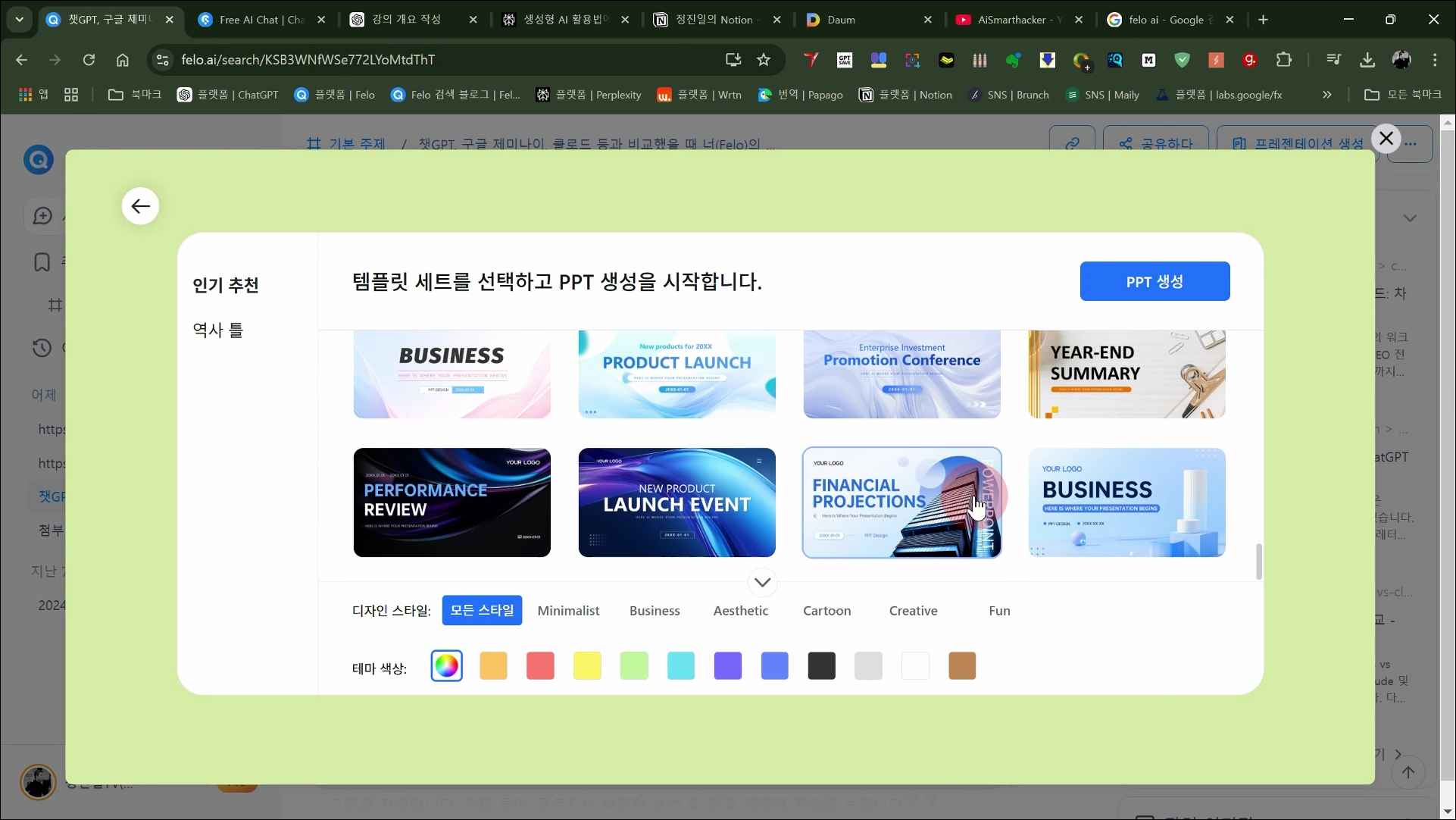Select the rainbow all-colors theme option
The image size is (1456, 820).
coord(447,666)
